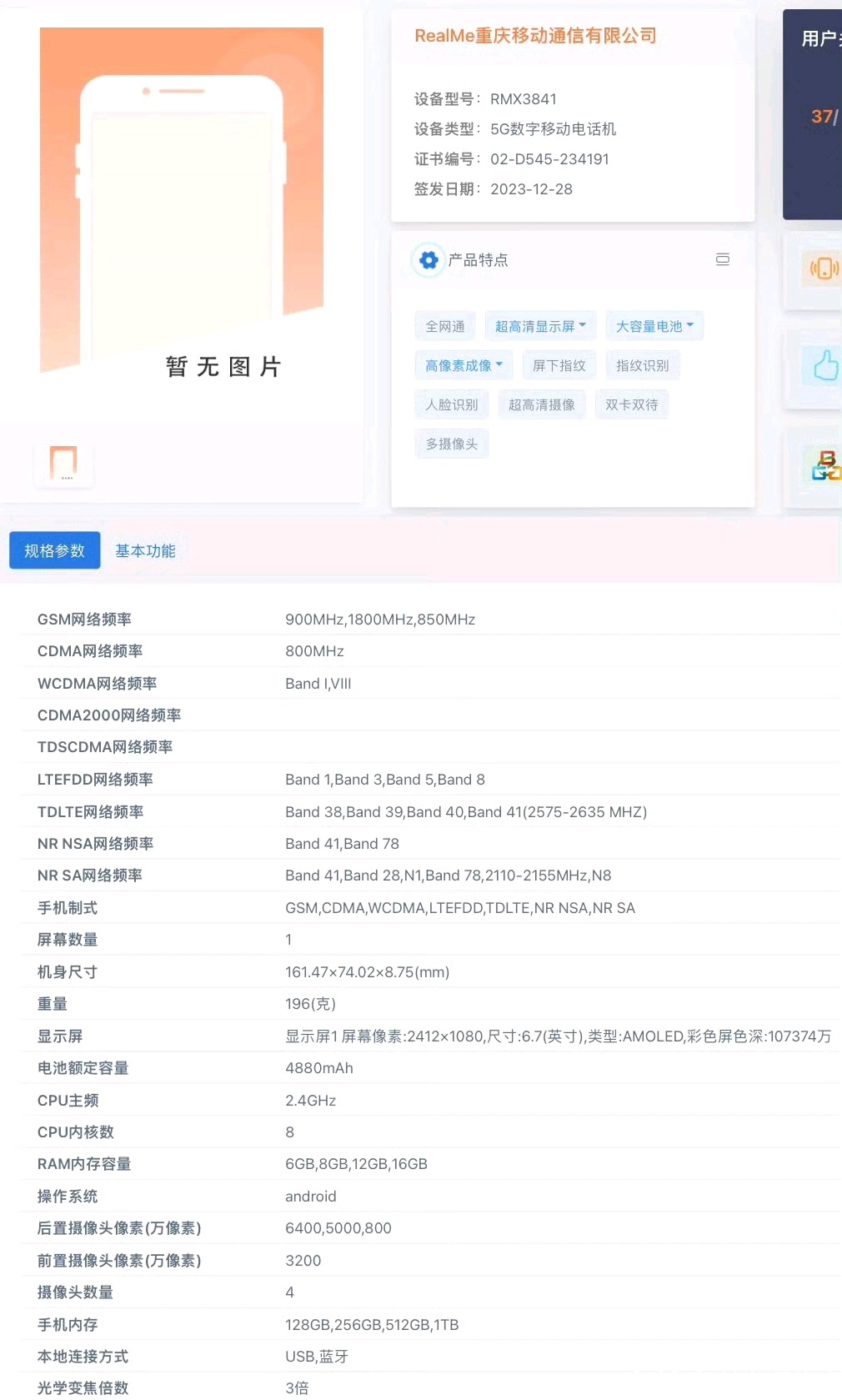
Task: Expand the 超高清显示屏 feature dropdown
Action: tap(540, 326)
